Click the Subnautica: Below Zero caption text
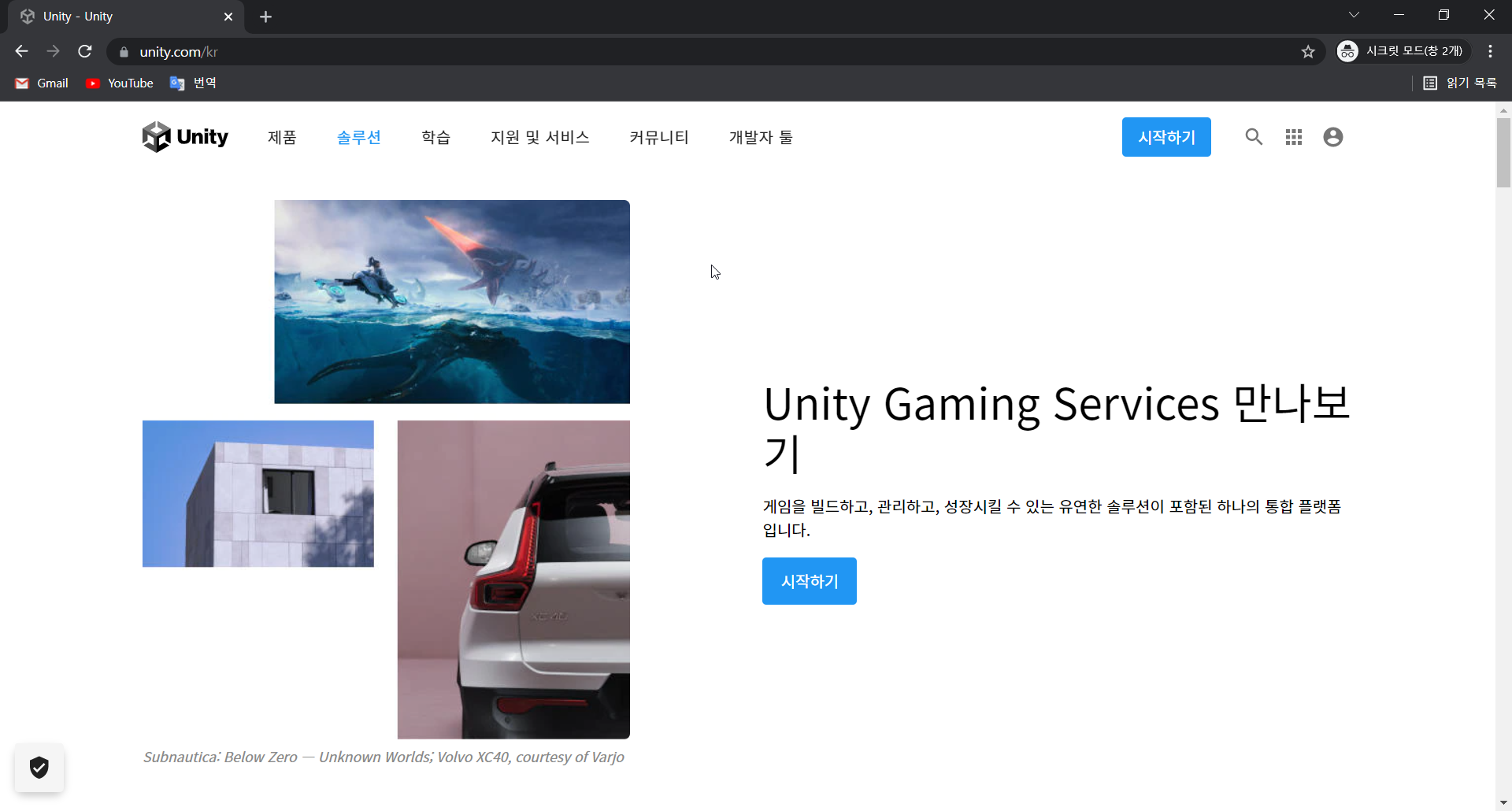 click(x=384, y=757)
